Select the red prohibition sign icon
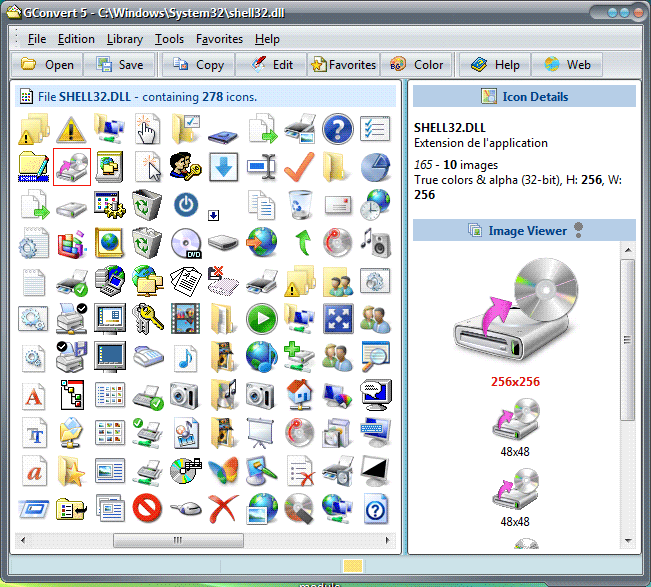The height and width of the screenshot is (587, 651). point(147,507)
